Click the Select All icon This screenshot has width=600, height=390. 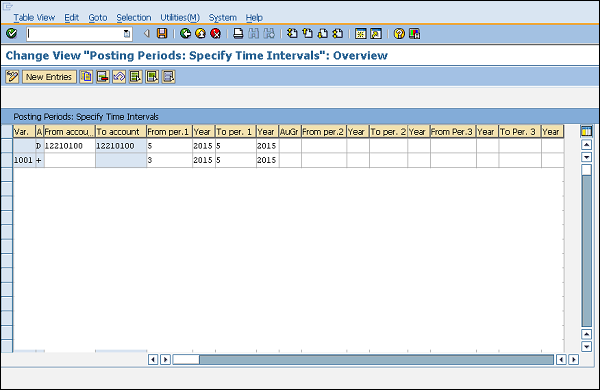135,77
